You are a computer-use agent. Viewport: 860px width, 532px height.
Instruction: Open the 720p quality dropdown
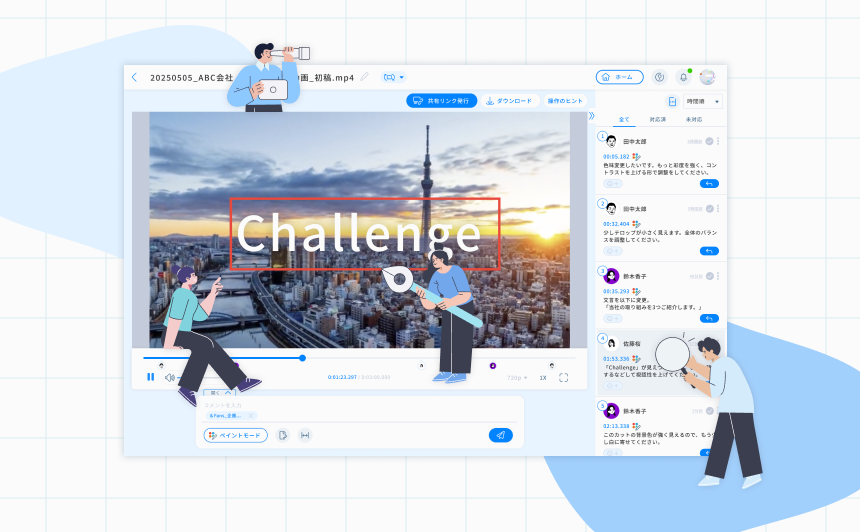(517, 378)
